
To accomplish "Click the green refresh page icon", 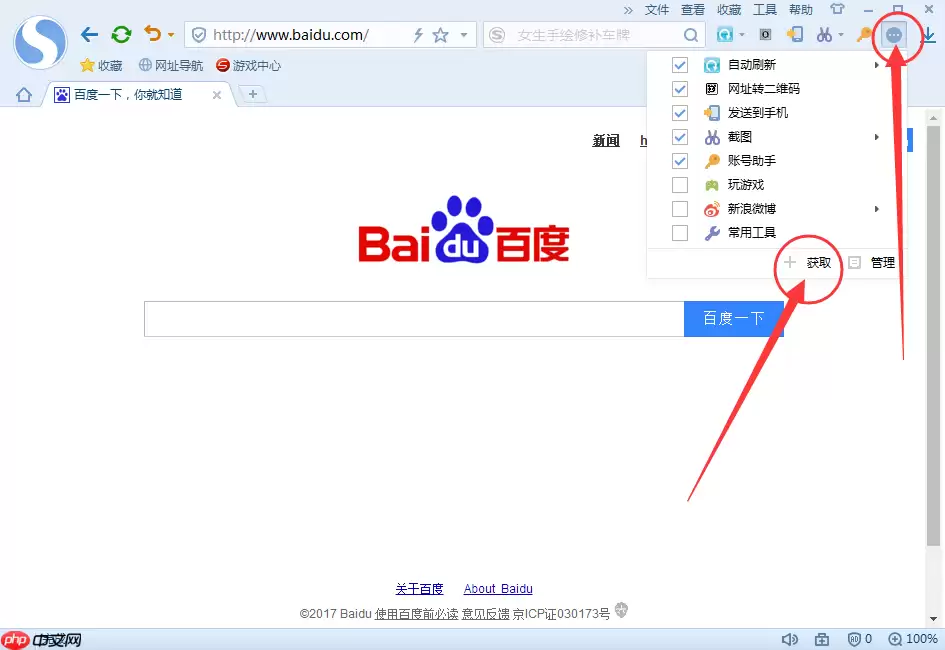I will [121, 35].
